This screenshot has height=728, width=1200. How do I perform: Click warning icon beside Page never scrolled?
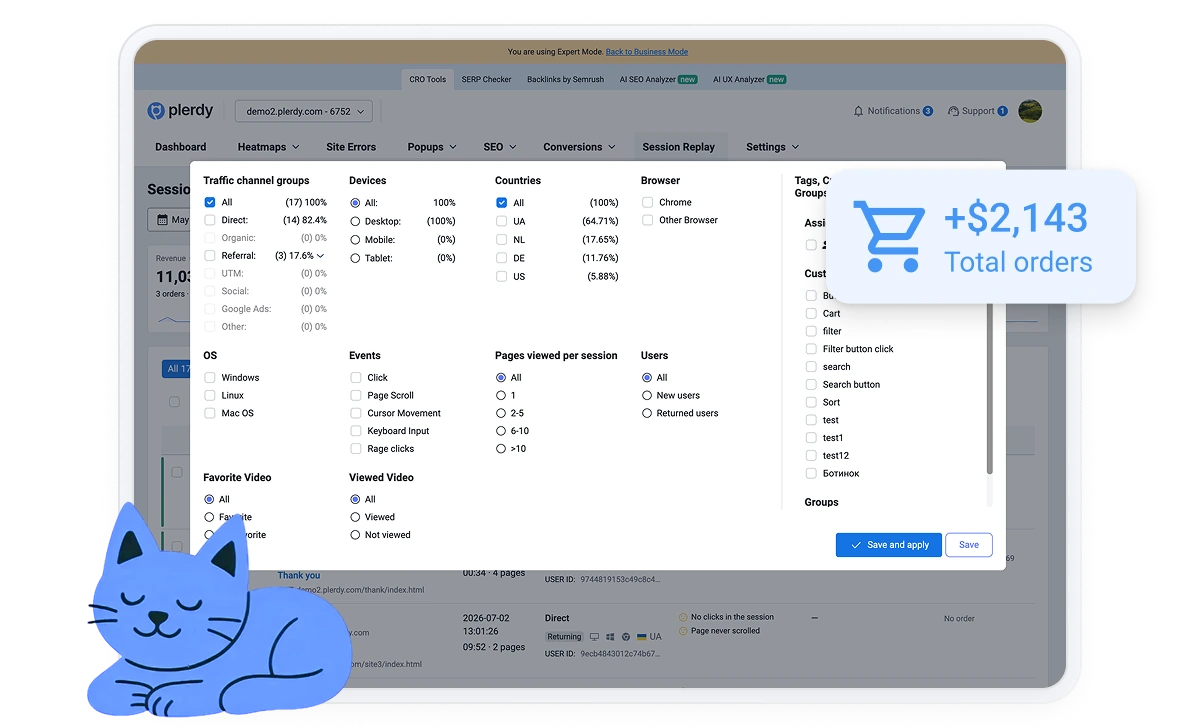click(683, 631)
